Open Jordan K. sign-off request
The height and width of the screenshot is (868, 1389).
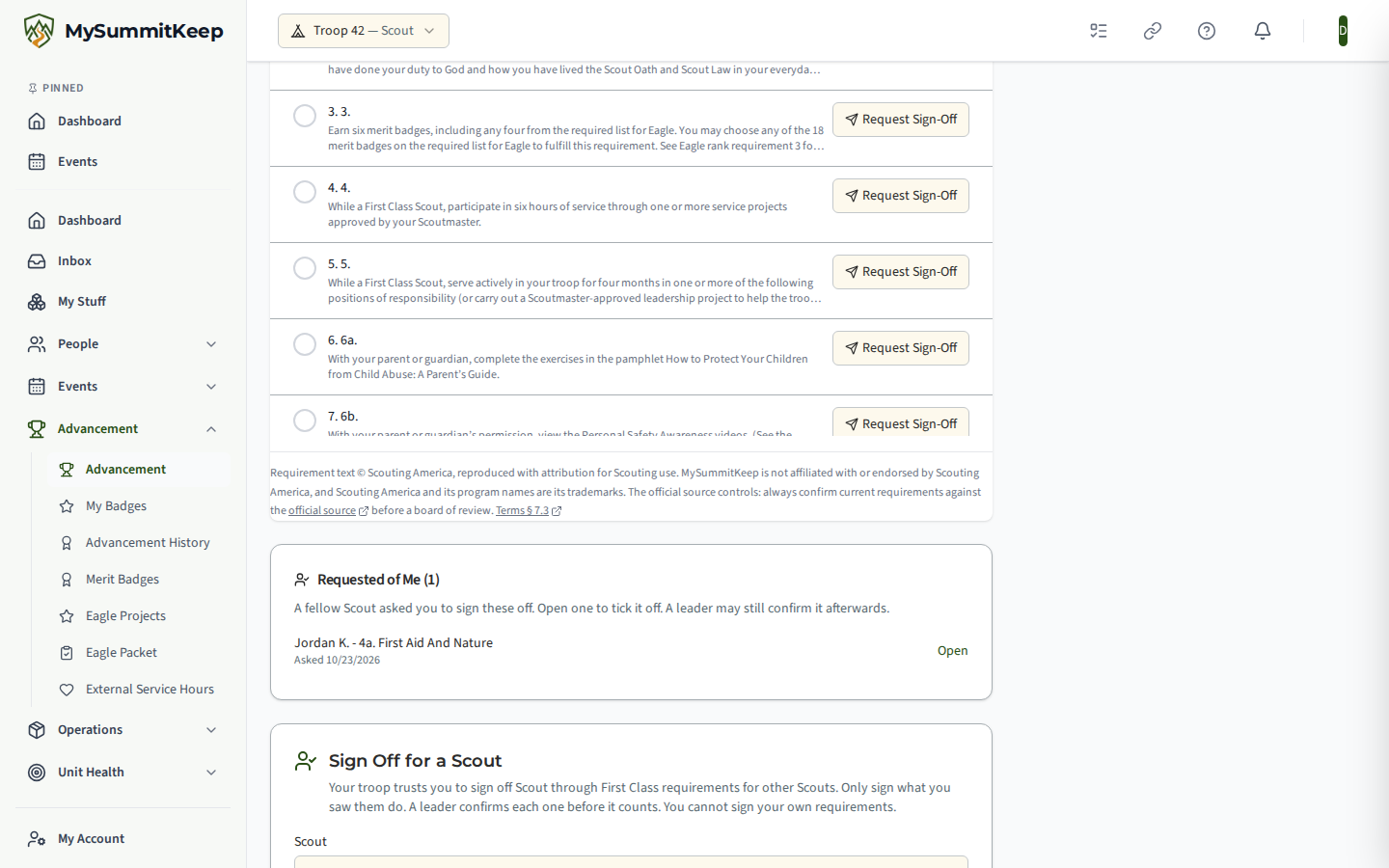pos(952,650)
